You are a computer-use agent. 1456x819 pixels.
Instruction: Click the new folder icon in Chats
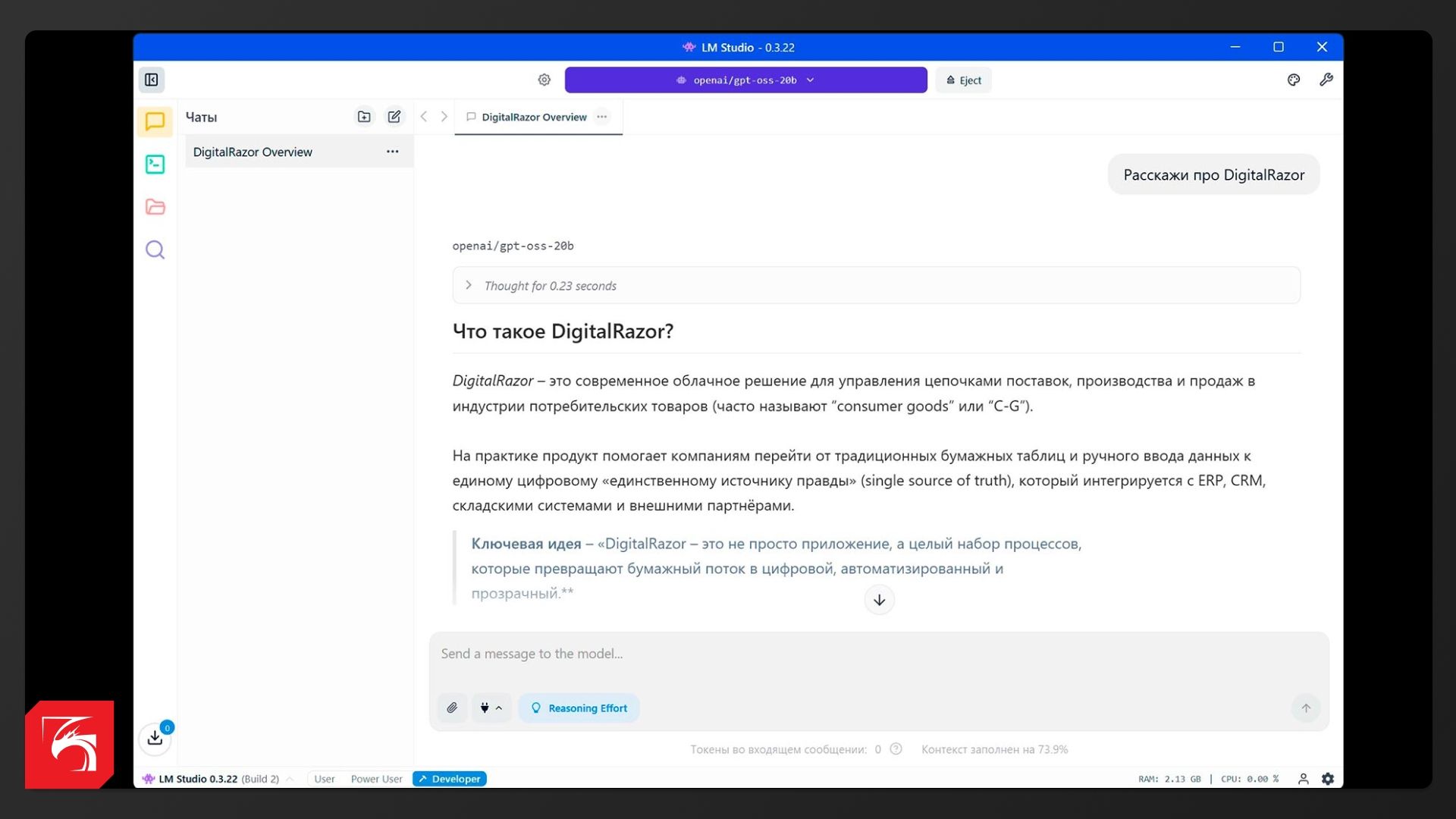coord(364,117)
